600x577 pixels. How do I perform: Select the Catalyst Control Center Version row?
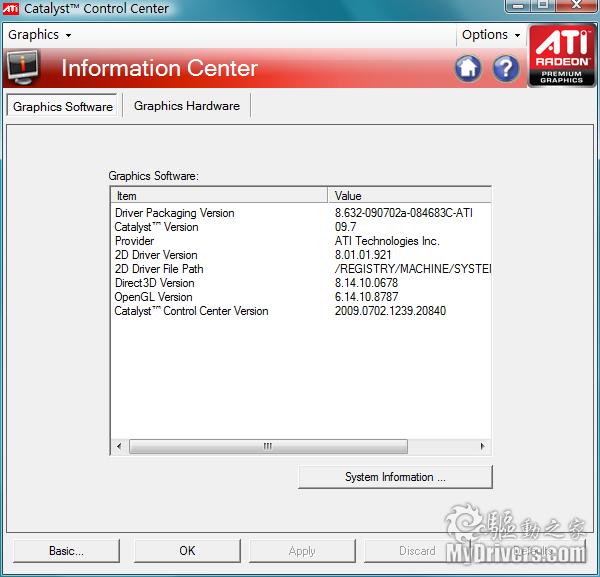301,311
